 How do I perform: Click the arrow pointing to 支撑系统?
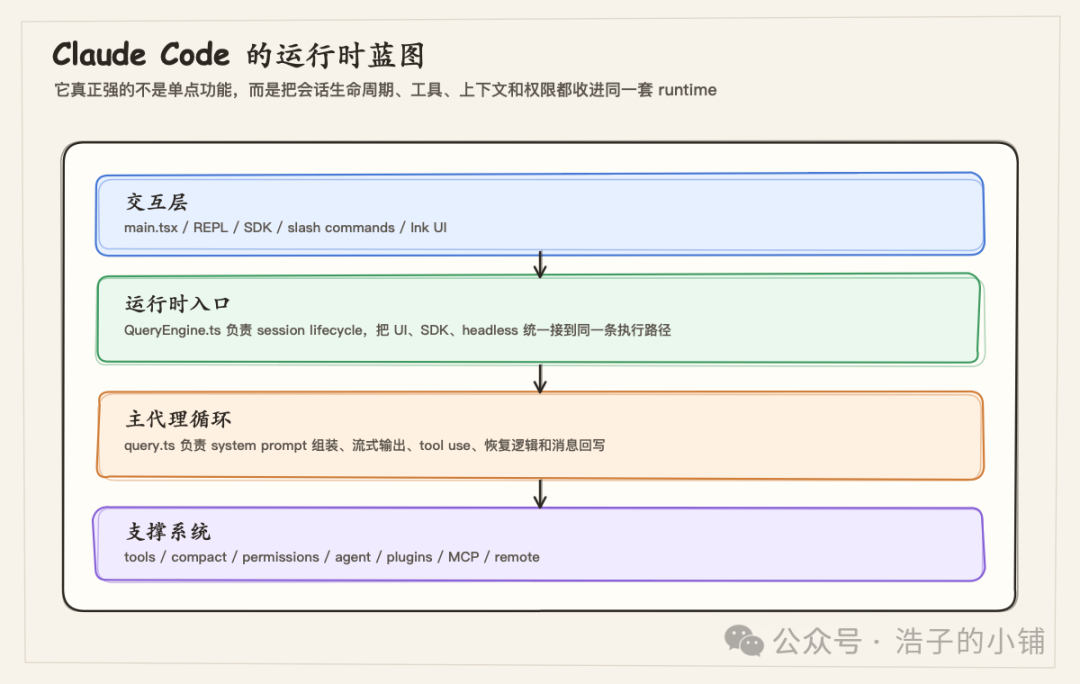(x=540, y=492)
